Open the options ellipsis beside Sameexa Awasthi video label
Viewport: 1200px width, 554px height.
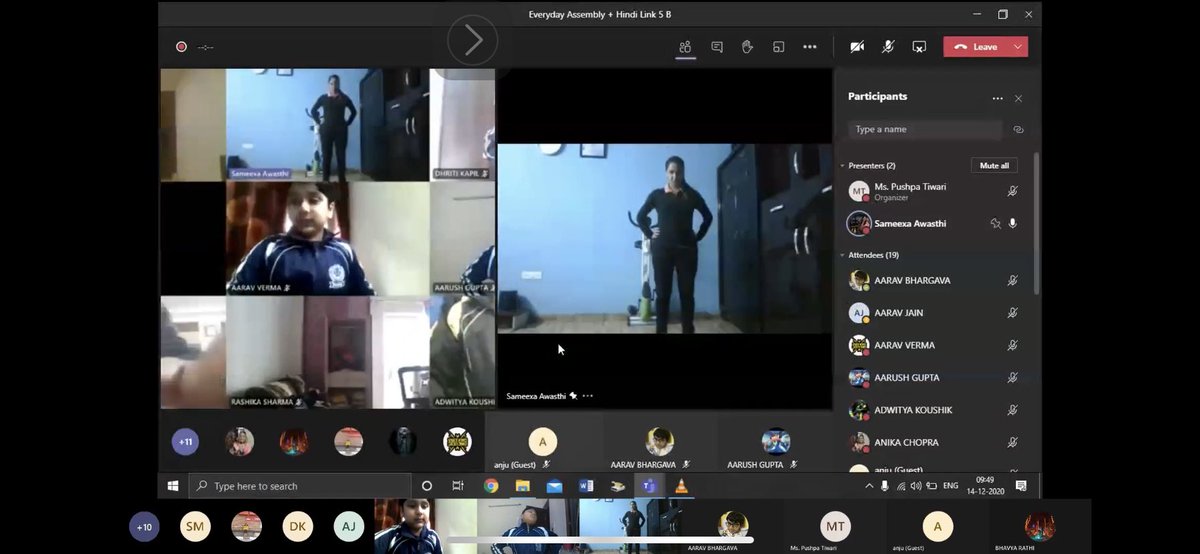(x=588, y=396)
